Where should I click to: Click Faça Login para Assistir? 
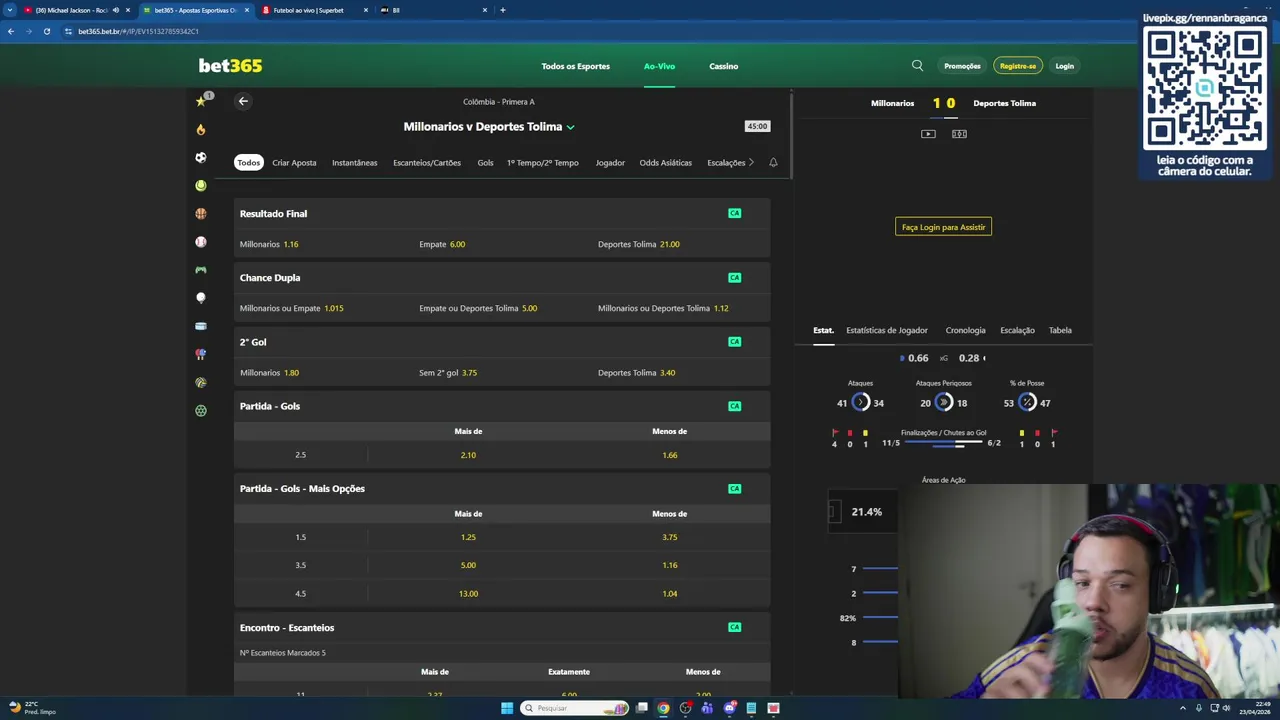pyautogui.click(x=943, y=227)
